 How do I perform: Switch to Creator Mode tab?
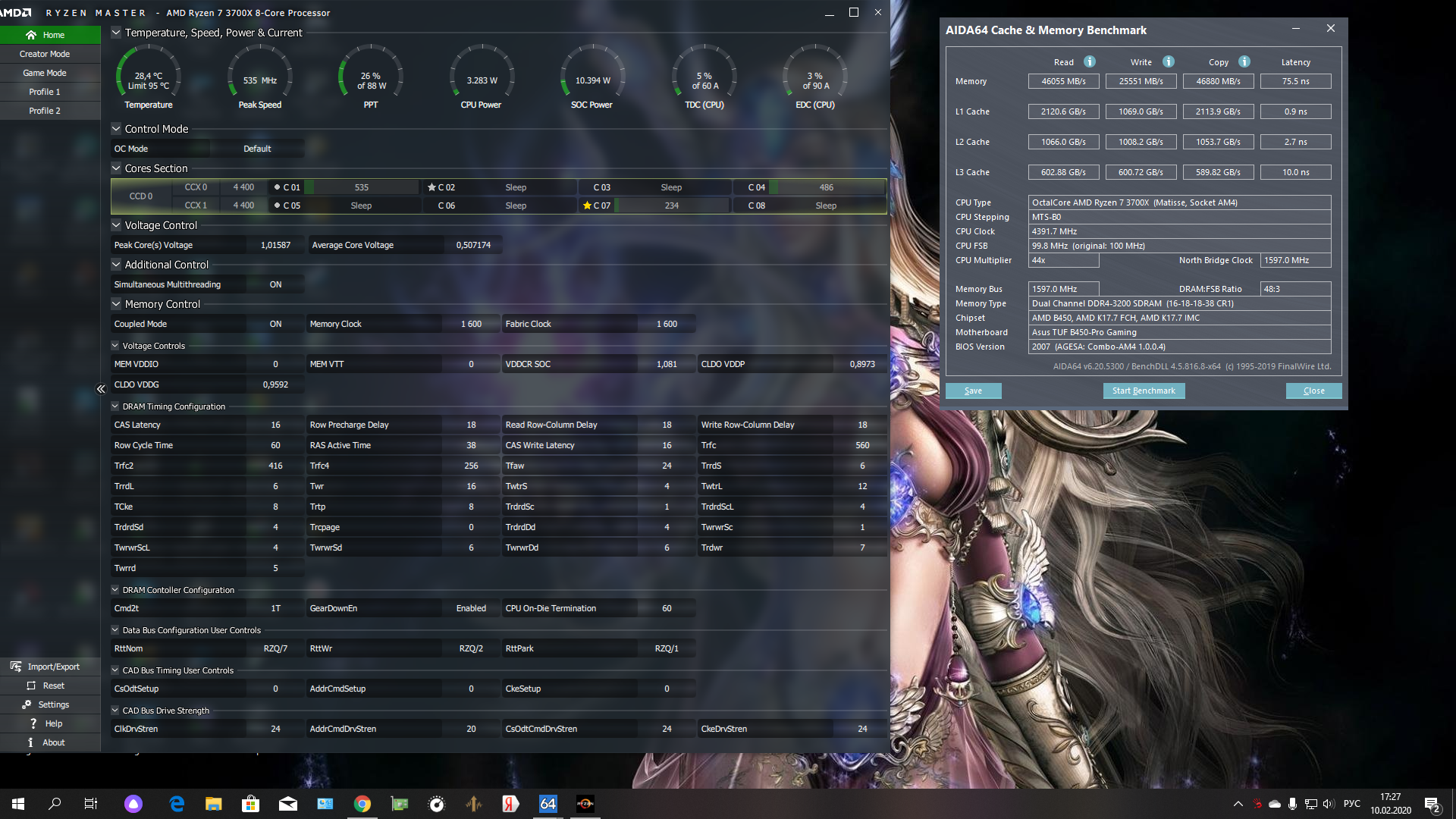click(45, 54)
